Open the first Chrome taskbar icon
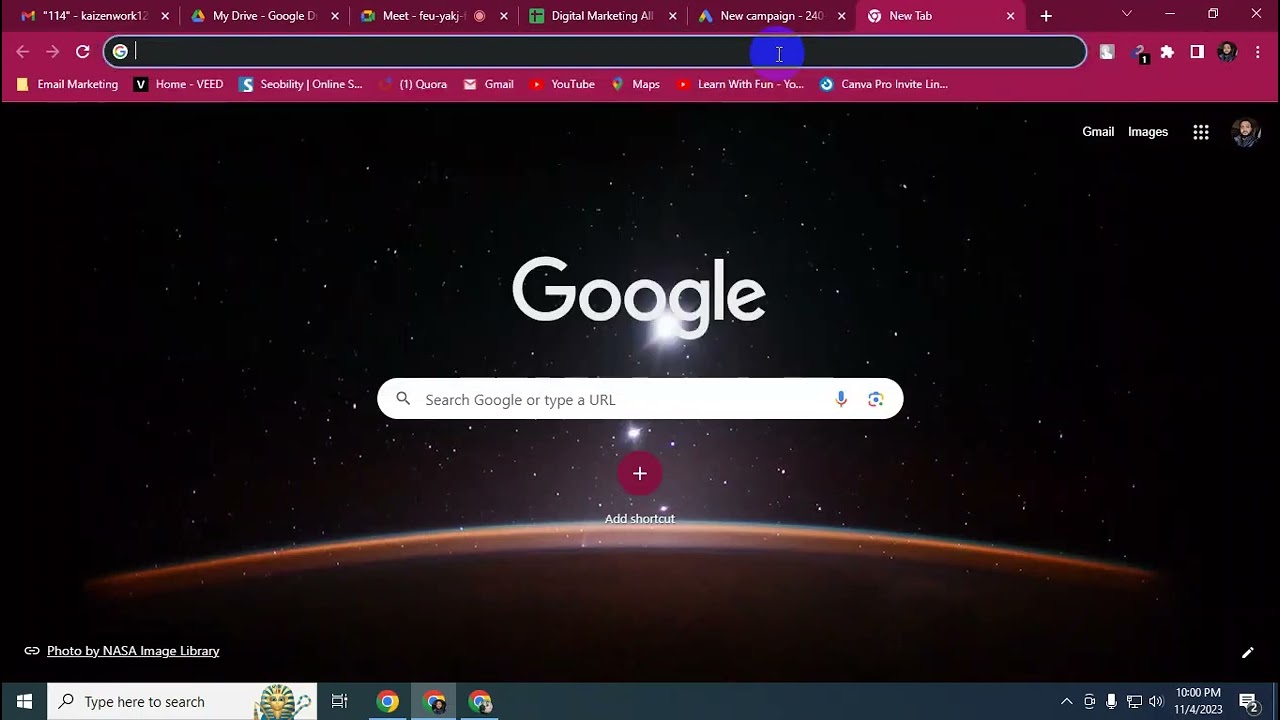Screen dimensions: 1280x720 pos(388,701)
